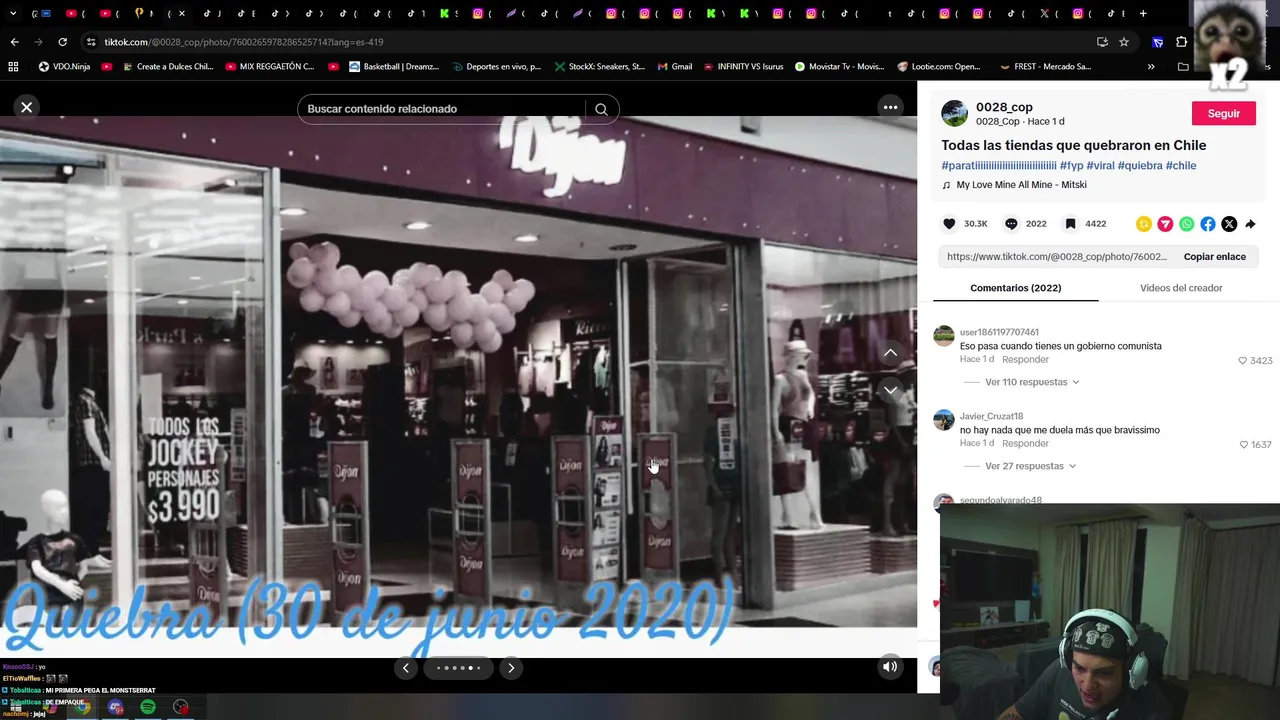Open the 0028_cop username link
1280x720 pixels.
[1004, 107]
